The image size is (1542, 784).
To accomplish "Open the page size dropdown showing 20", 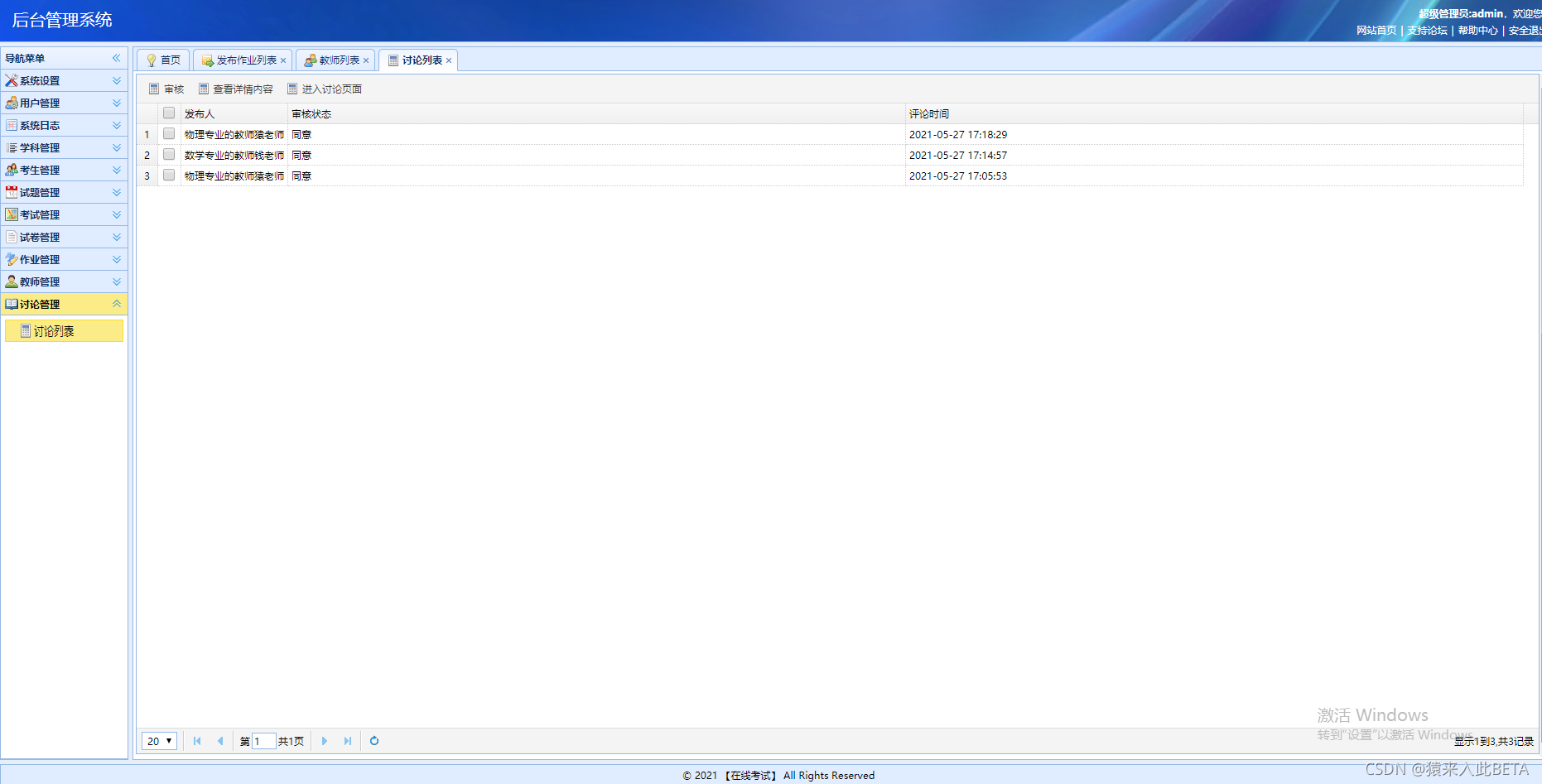I will (x=159, y=741).
